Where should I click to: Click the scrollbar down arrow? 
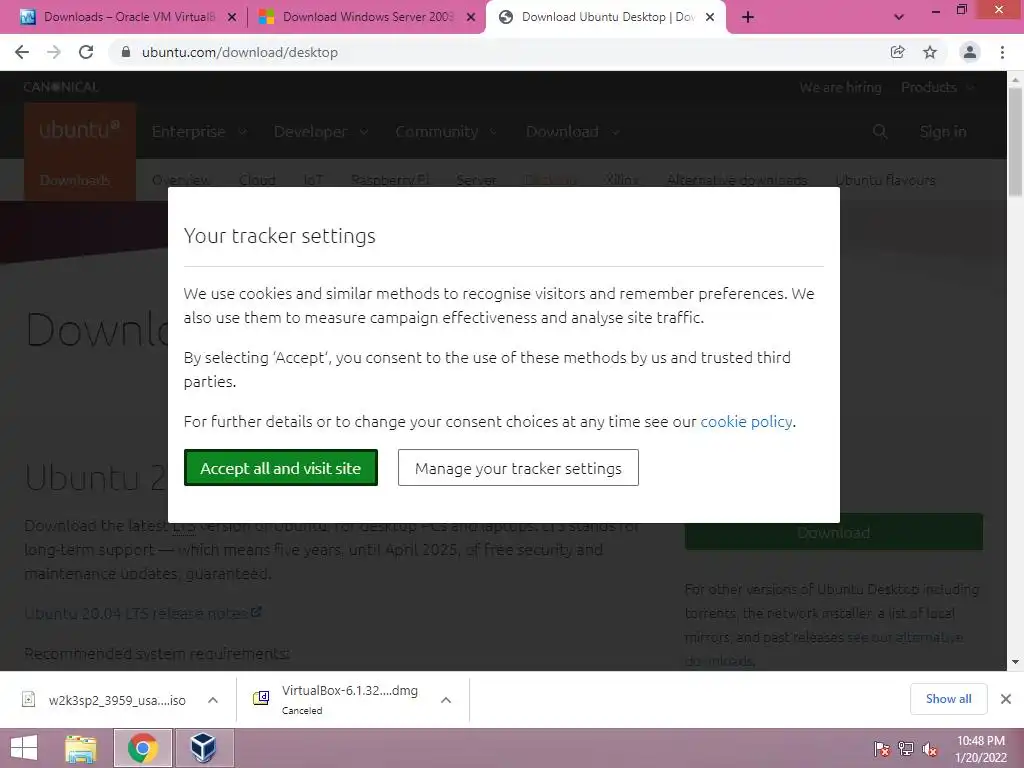tap(1016, 662)
